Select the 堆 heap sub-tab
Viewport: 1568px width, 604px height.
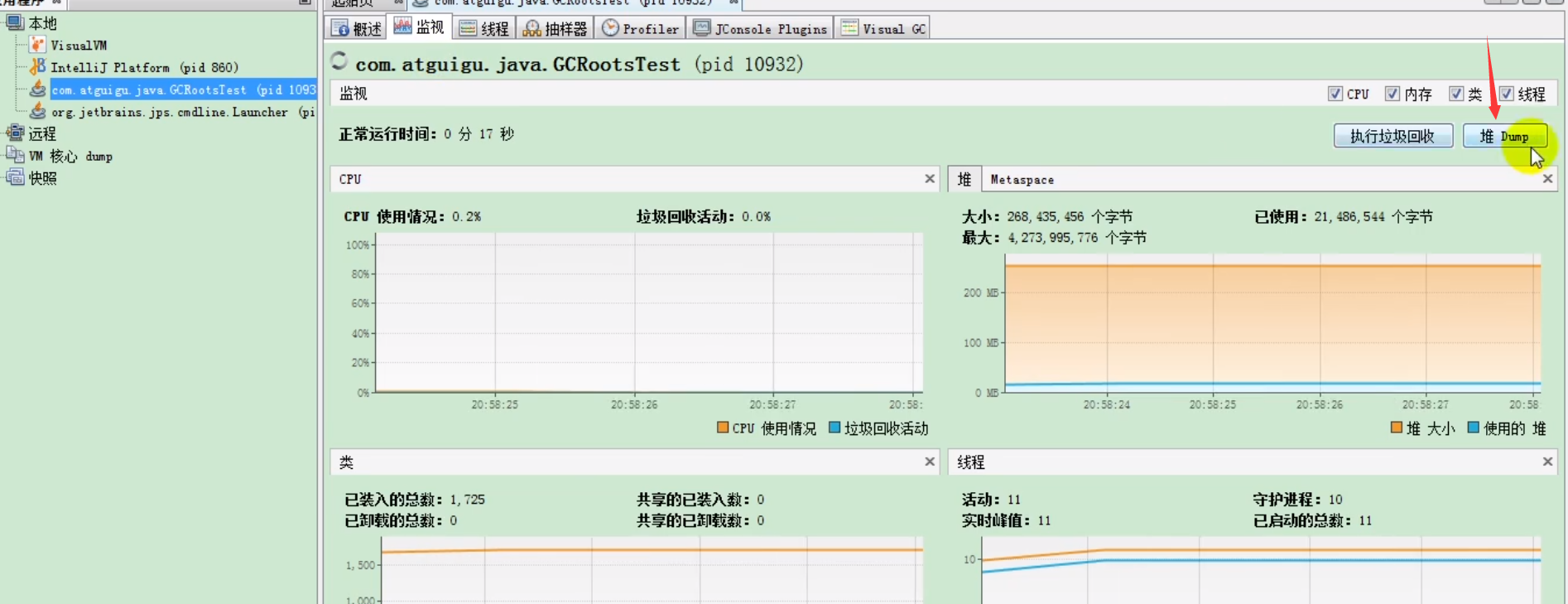[964, 179]
